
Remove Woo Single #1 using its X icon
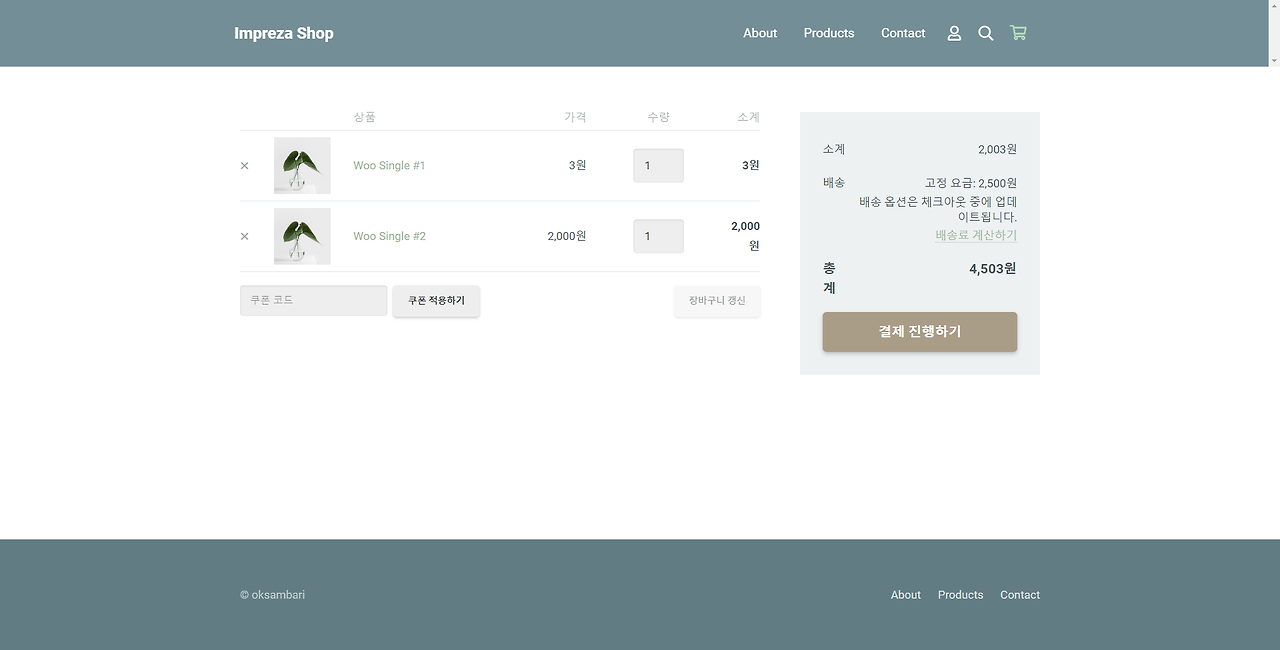click(x=244, y=165)
